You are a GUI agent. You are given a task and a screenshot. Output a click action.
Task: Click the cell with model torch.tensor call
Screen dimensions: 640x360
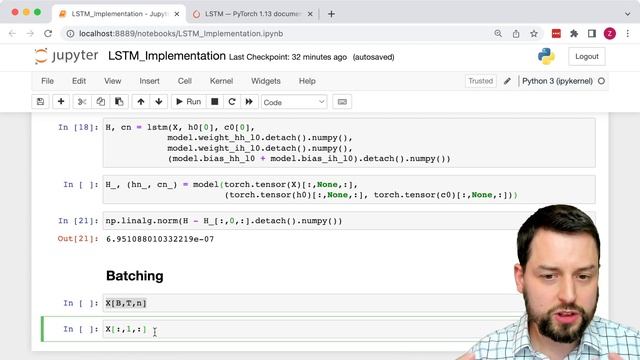point(349,189)
